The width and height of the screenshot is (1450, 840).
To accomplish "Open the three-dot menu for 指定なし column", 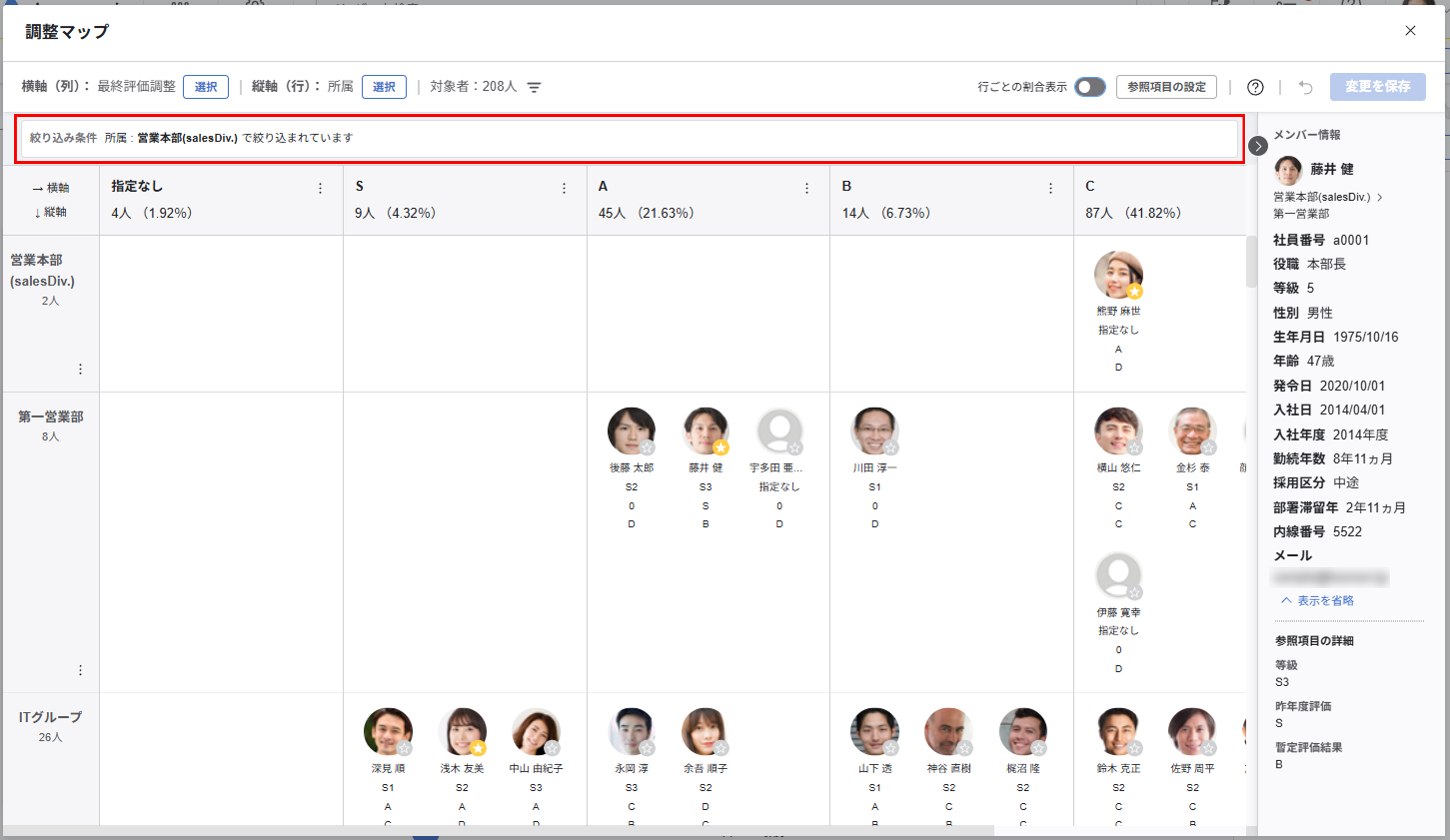I will 321,188.
